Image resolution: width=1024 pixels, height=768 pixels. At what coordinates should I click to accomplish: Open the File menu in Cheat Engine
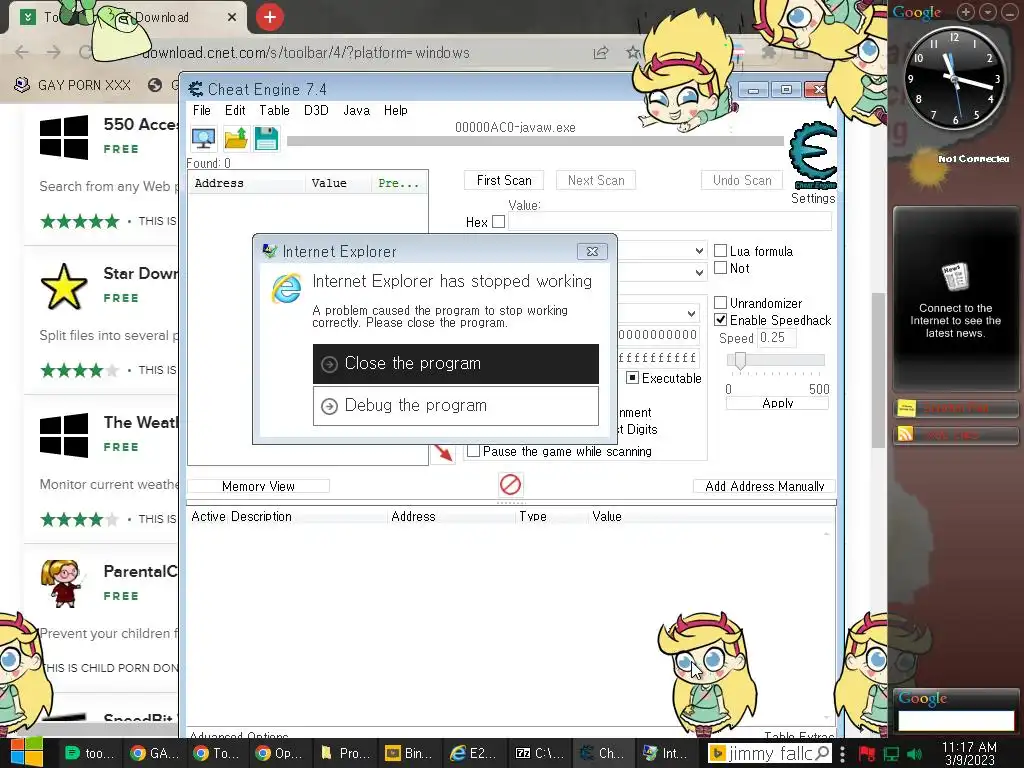[x=202, y=110]
